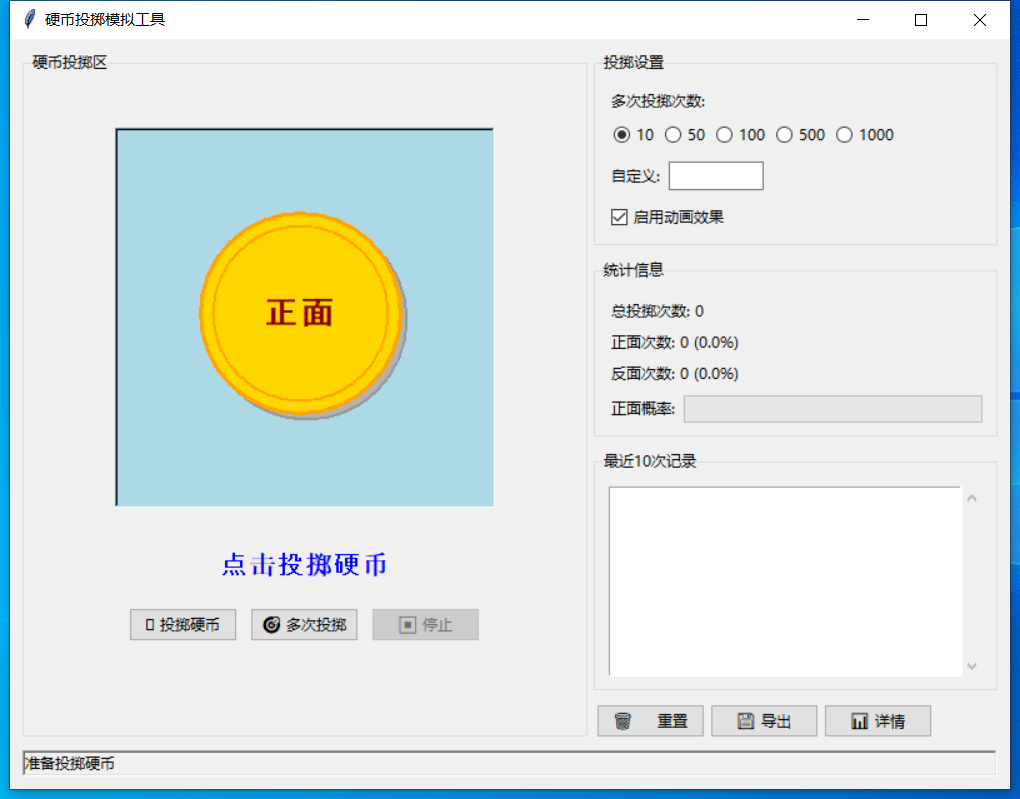The height and width of the screenshot is (799, 1020).
Task: Click the feather app icon in title bar
Action: coord(29,20)
